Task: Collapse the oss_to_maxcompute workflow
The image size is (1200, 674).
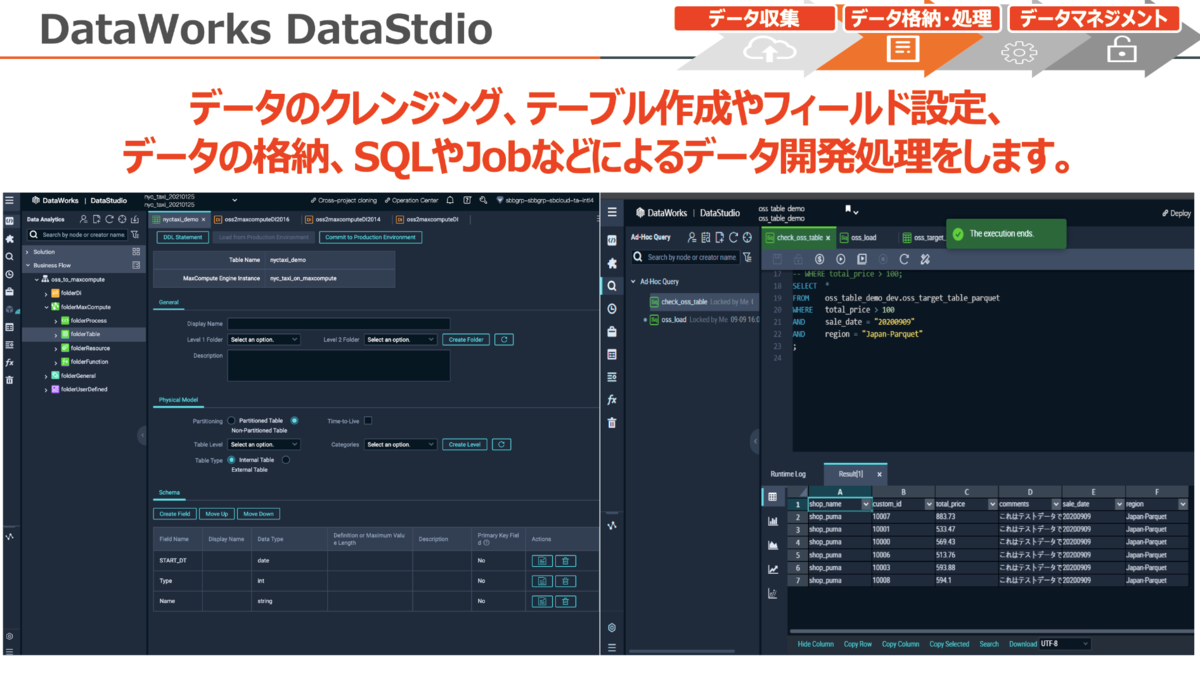Action: click(x=36, y=279)
